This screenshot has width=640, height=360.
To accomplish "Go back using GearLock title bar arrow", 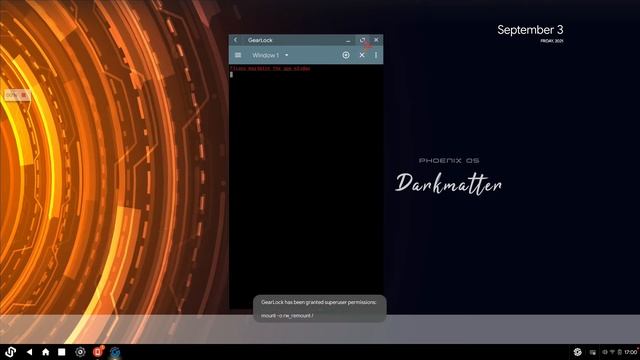I will coord(236,40).
